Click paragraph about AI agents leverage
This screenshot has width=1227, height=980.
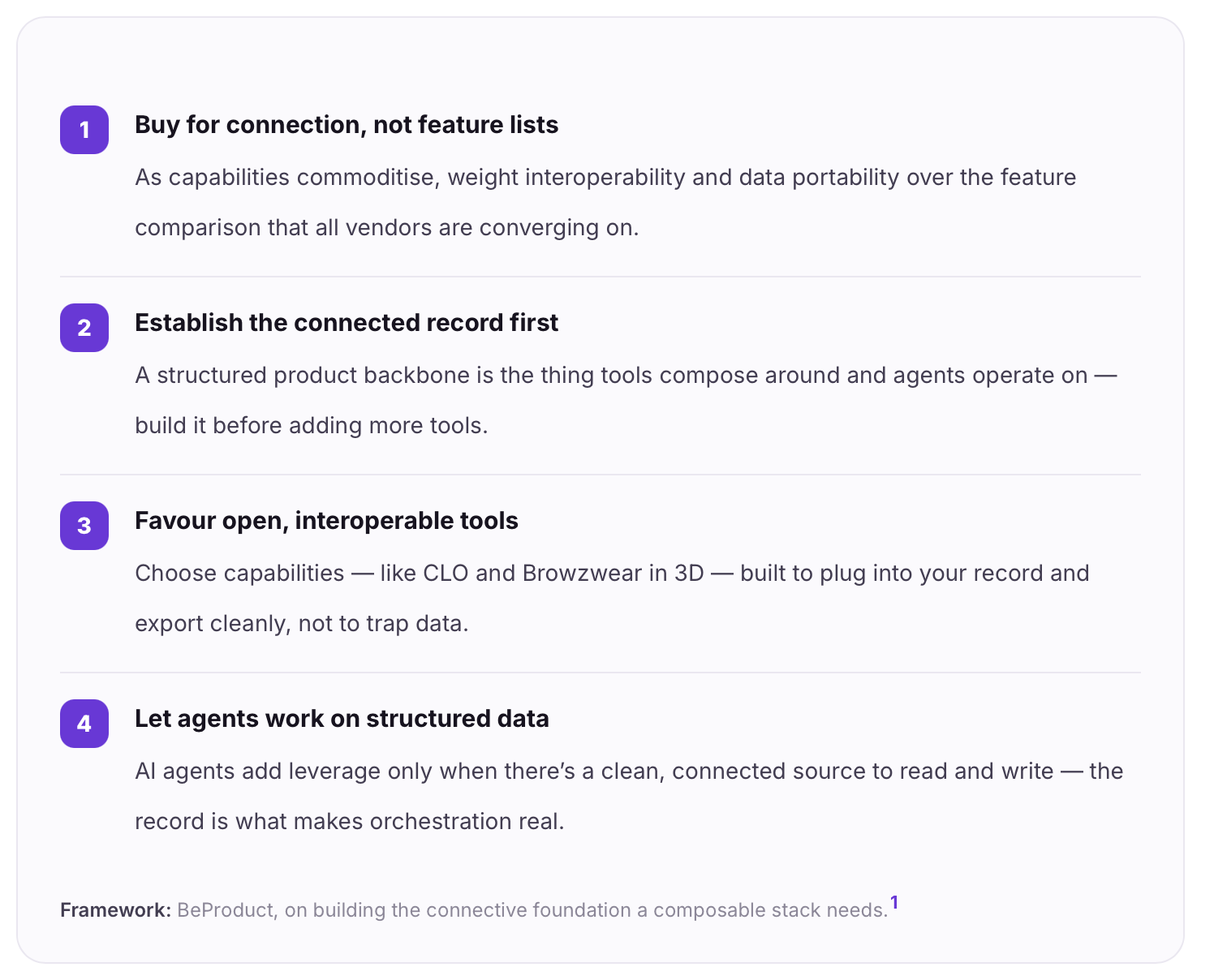click(629, 797)
